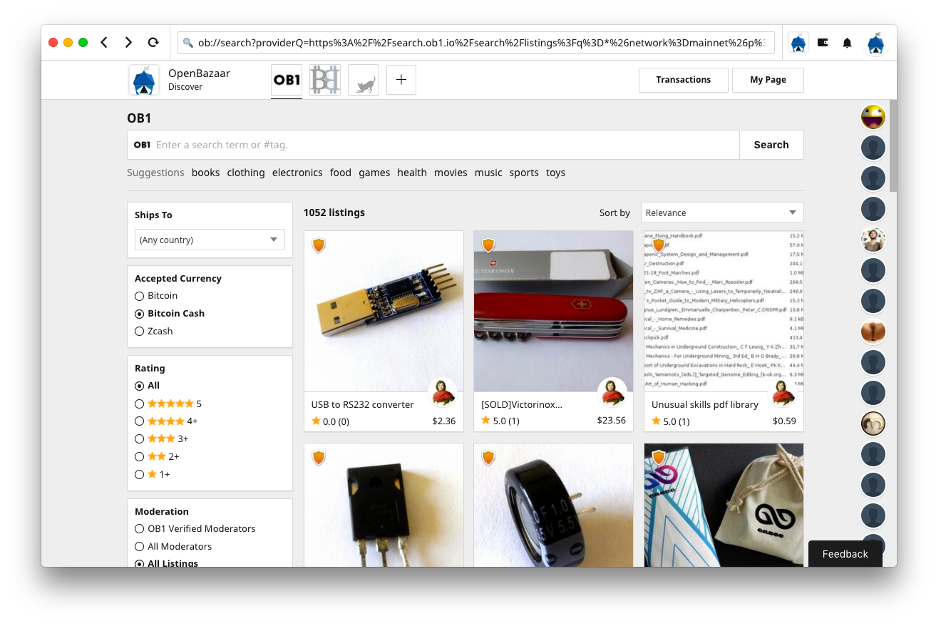Screen dimensions: 936x626
Task: Open Unusual skills pdf library listing image
Action: click(x=723, y=312)
